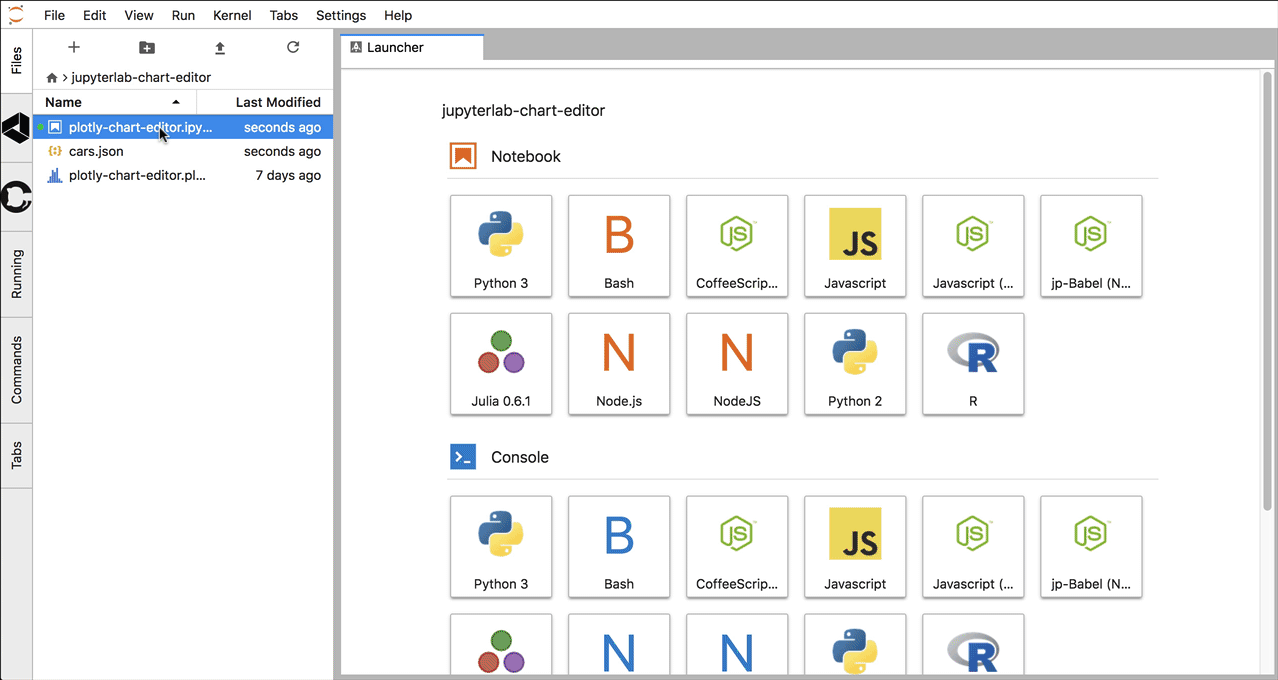Viewport: 1278px width, 680px height.
Task: Launch a Julia 0.6.1 notebook
Action: click(x=501, y=364)
